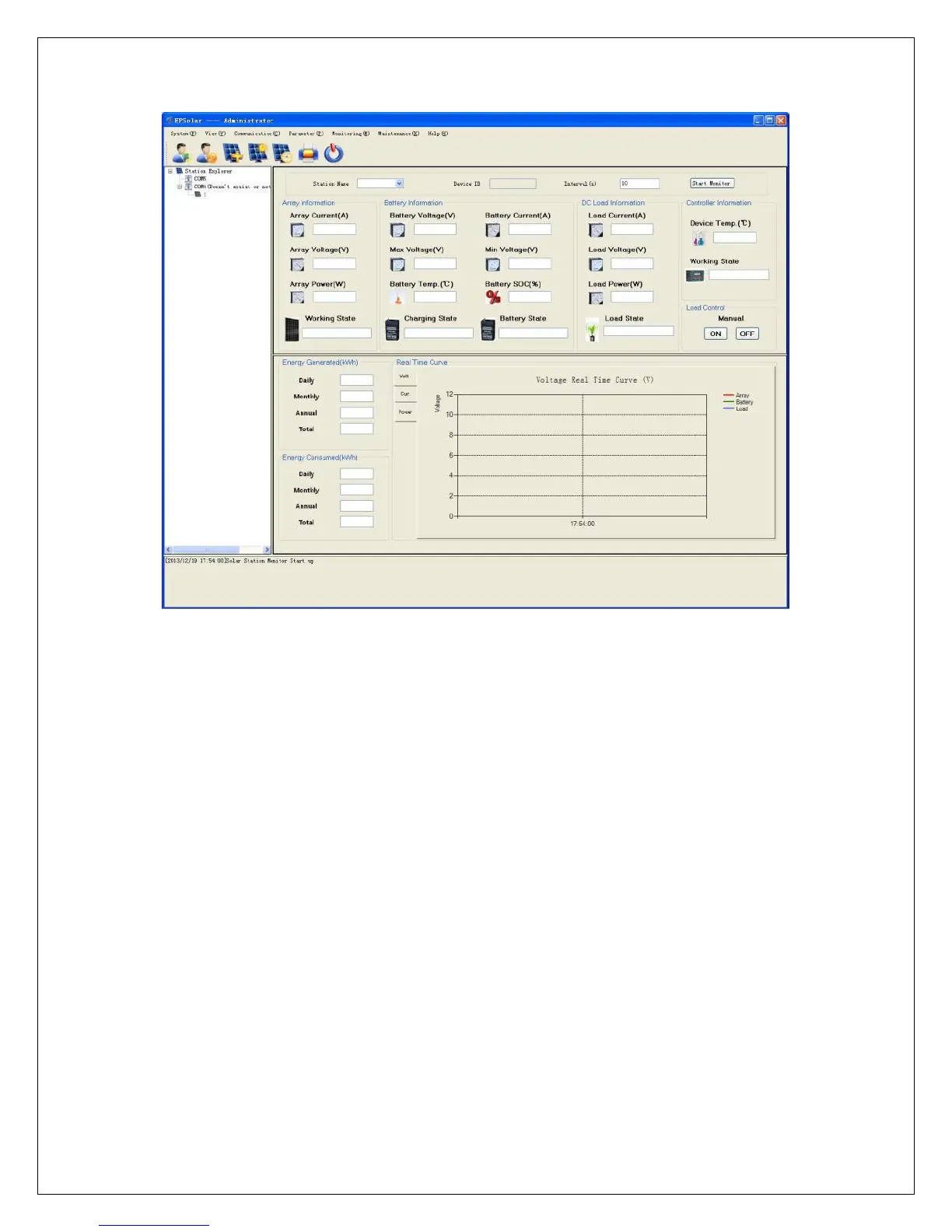The height and width of the screenshot is (1232, 952).
Task: Open the Maintenance menu
Action: click(398, 134)
